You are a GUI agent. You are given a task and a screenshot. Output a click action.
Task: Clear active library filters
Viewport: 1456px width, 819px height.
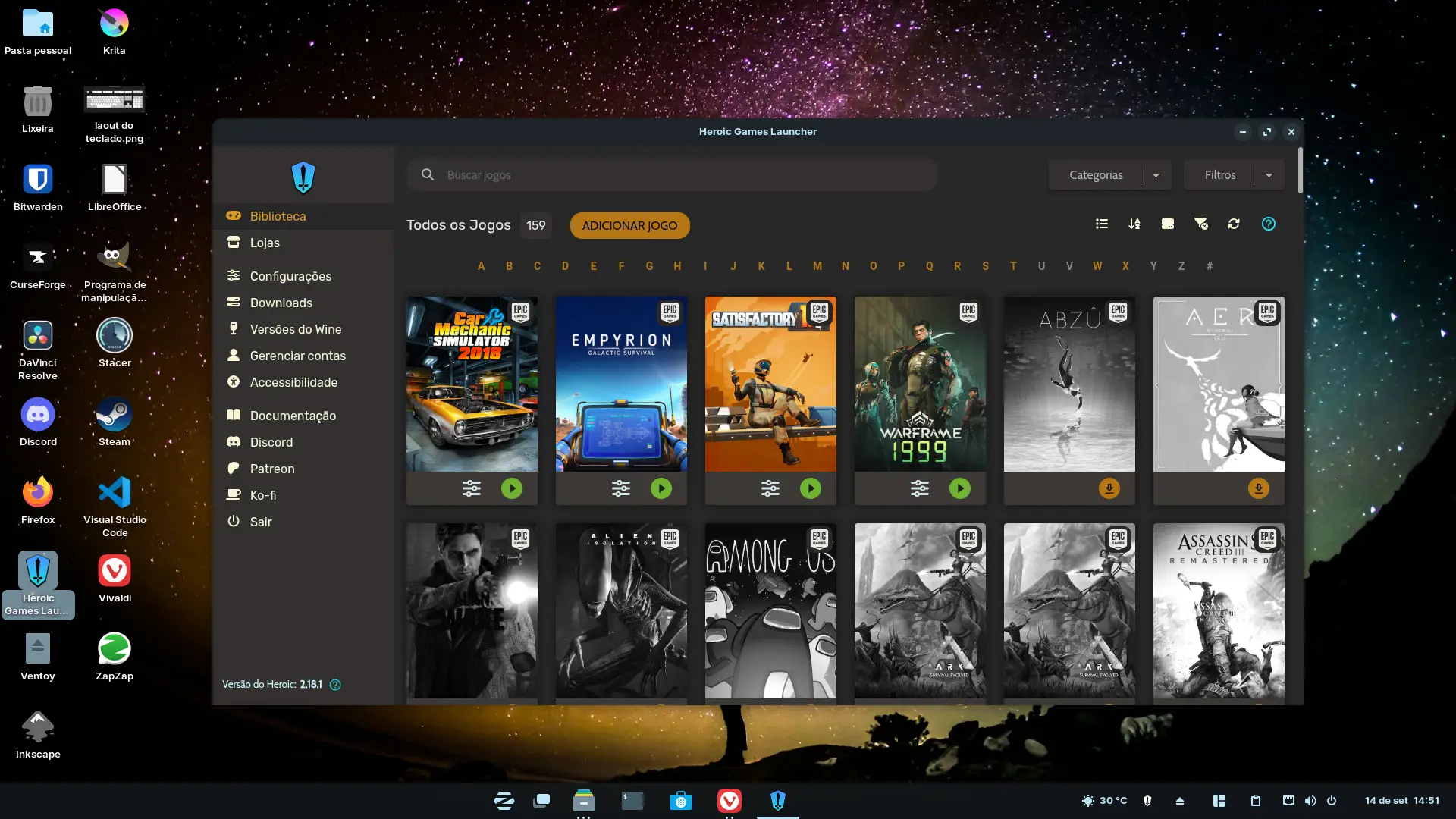point(1201,224)
